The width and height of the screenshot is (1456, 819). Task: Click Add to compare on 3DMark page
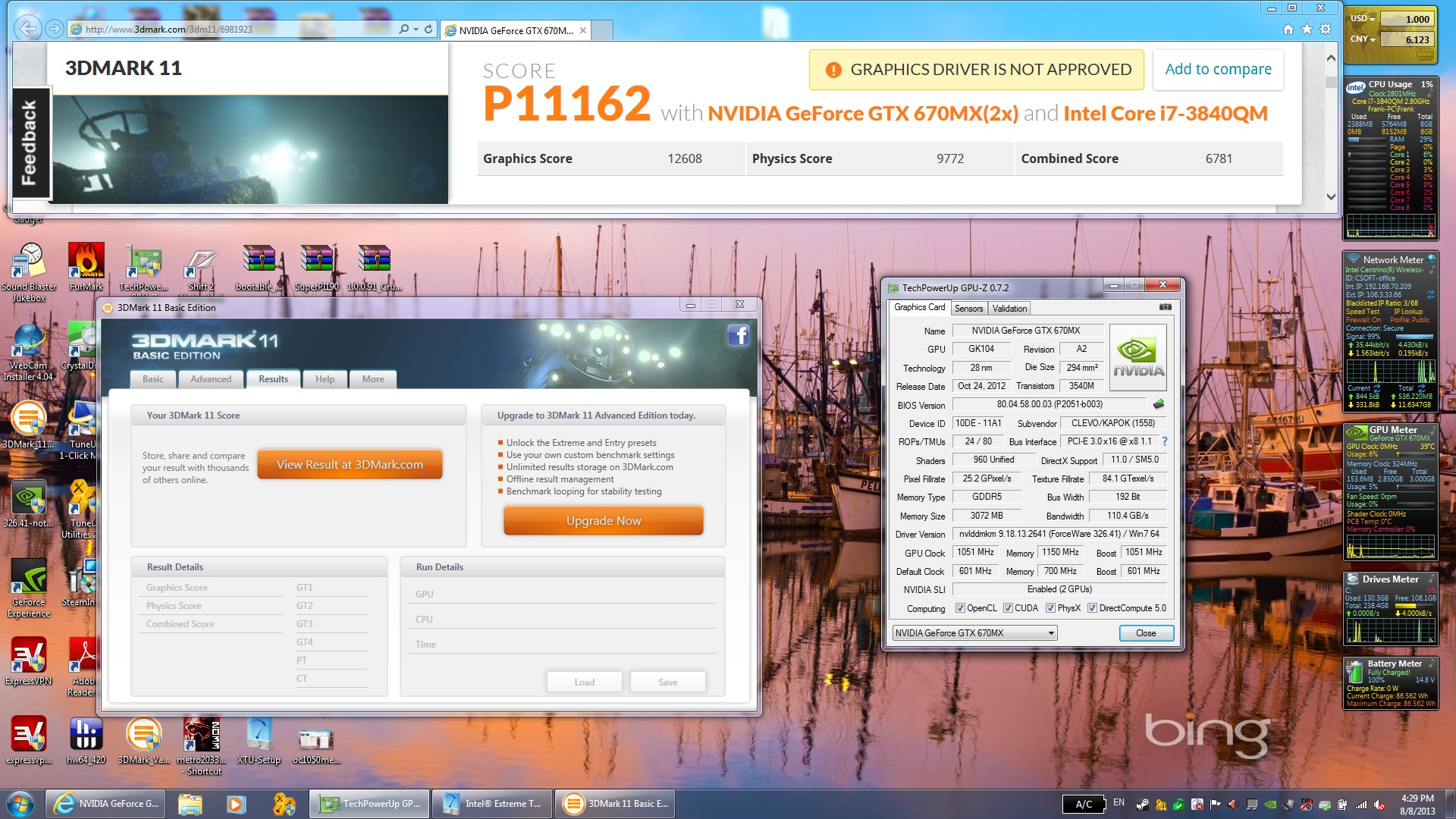(1218, 69)
